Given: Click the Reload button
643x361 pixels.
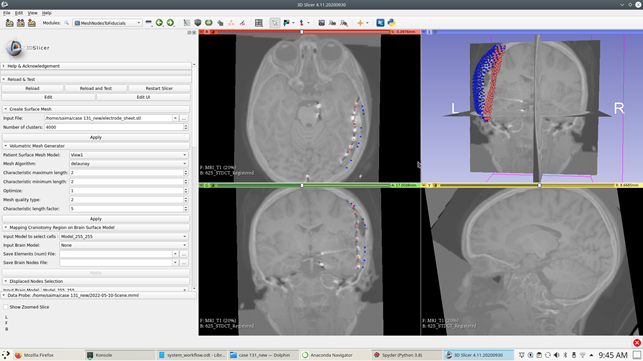Looking at the screenshot, I should point(32,88).
